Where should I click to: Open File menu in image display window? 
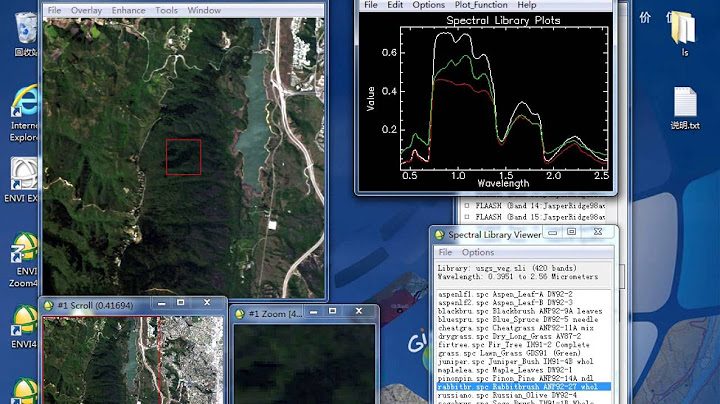pyautogui.click(x=54, y=10)
